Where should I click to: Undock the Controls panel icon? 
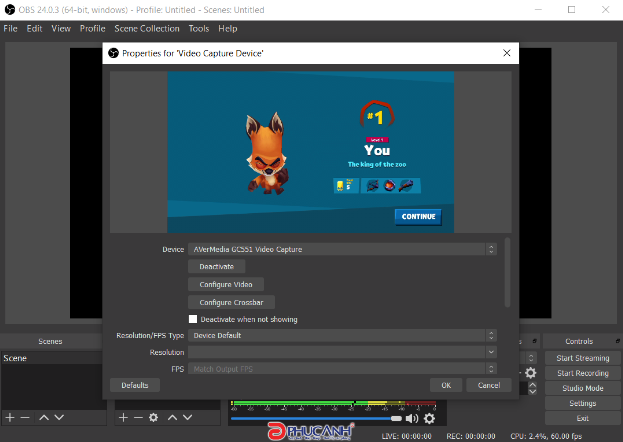coord(617,341)
